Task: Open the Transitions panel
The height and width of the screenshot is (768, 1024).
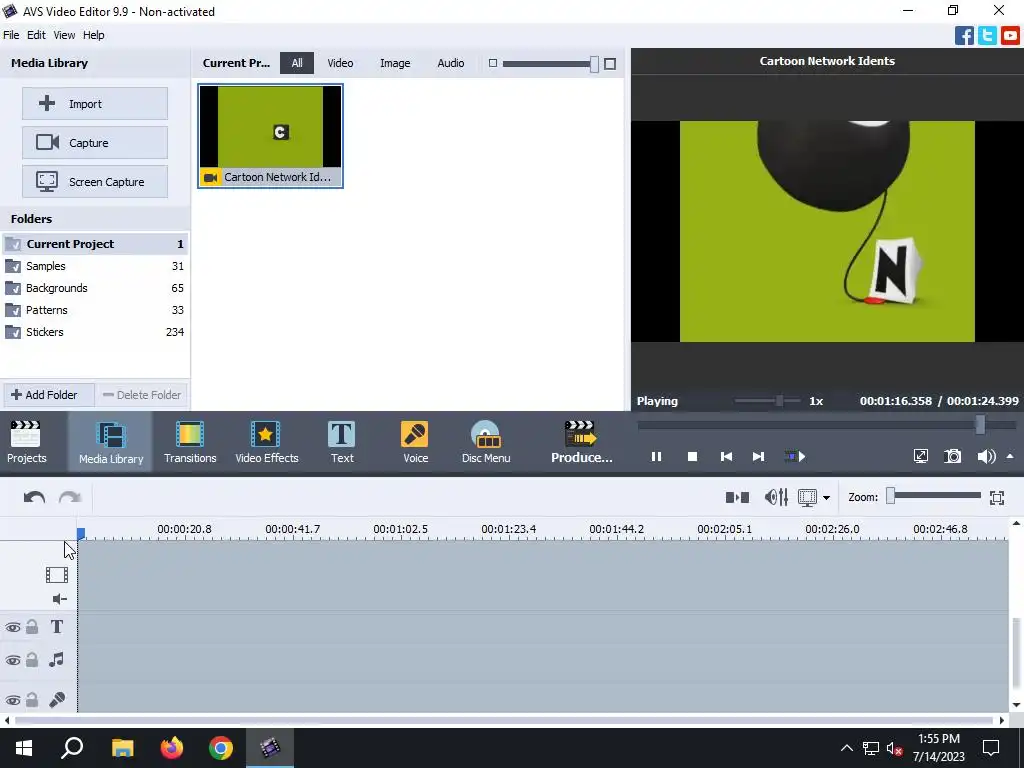Action: pyautogui.click(x=190, y=442)
